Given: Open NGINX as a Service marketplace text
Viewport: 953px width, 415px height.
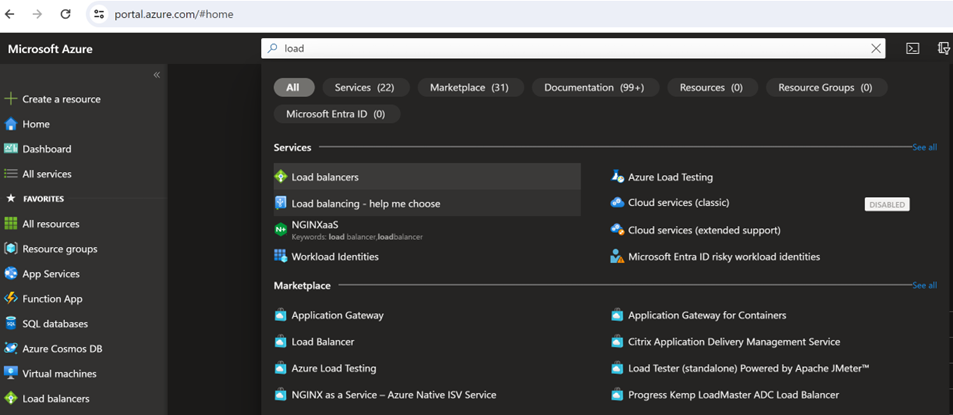Looking at the screenshot, I should 394,395.
